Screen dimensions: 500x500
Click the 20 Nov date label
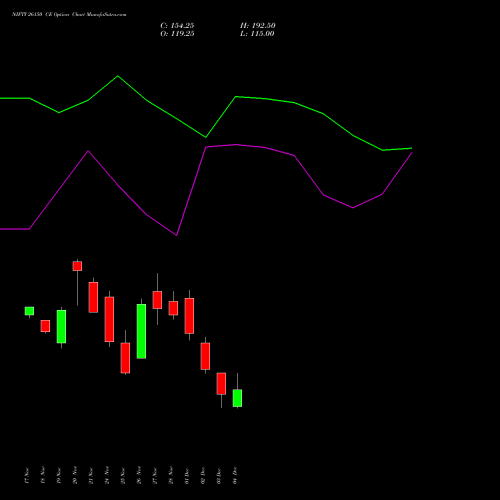tap(75, 475)
